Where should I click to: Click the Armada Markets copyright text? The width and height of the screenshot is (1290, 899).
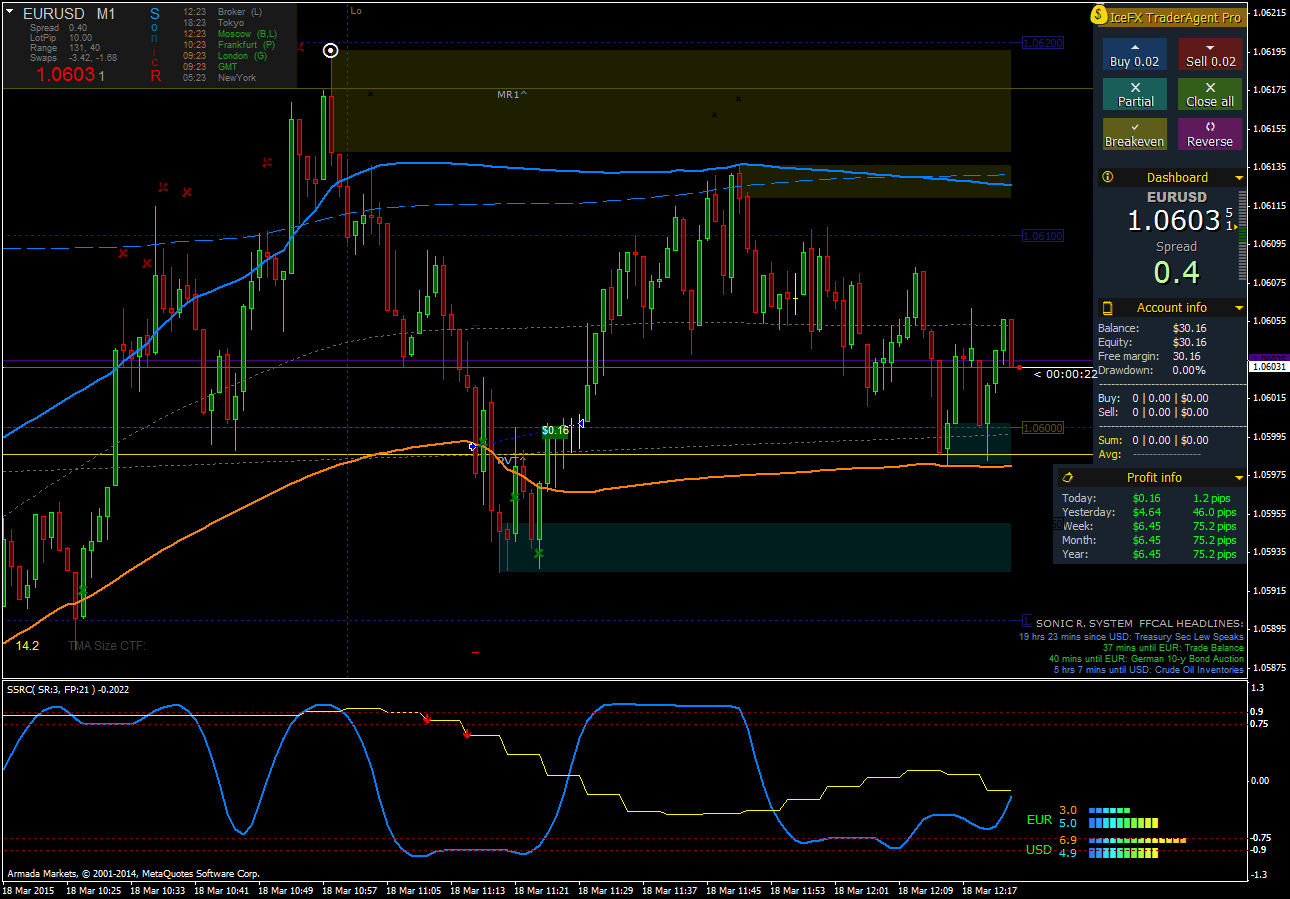tap(133, 874)
